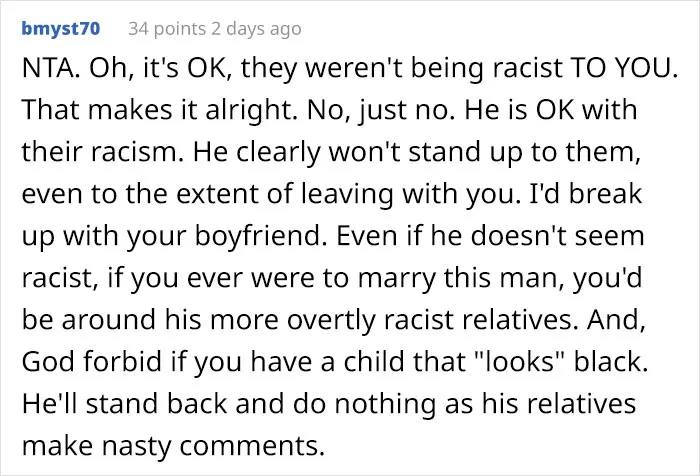
Task: Click "He'll stand back and do nothing"
Action: coord(229,404)
